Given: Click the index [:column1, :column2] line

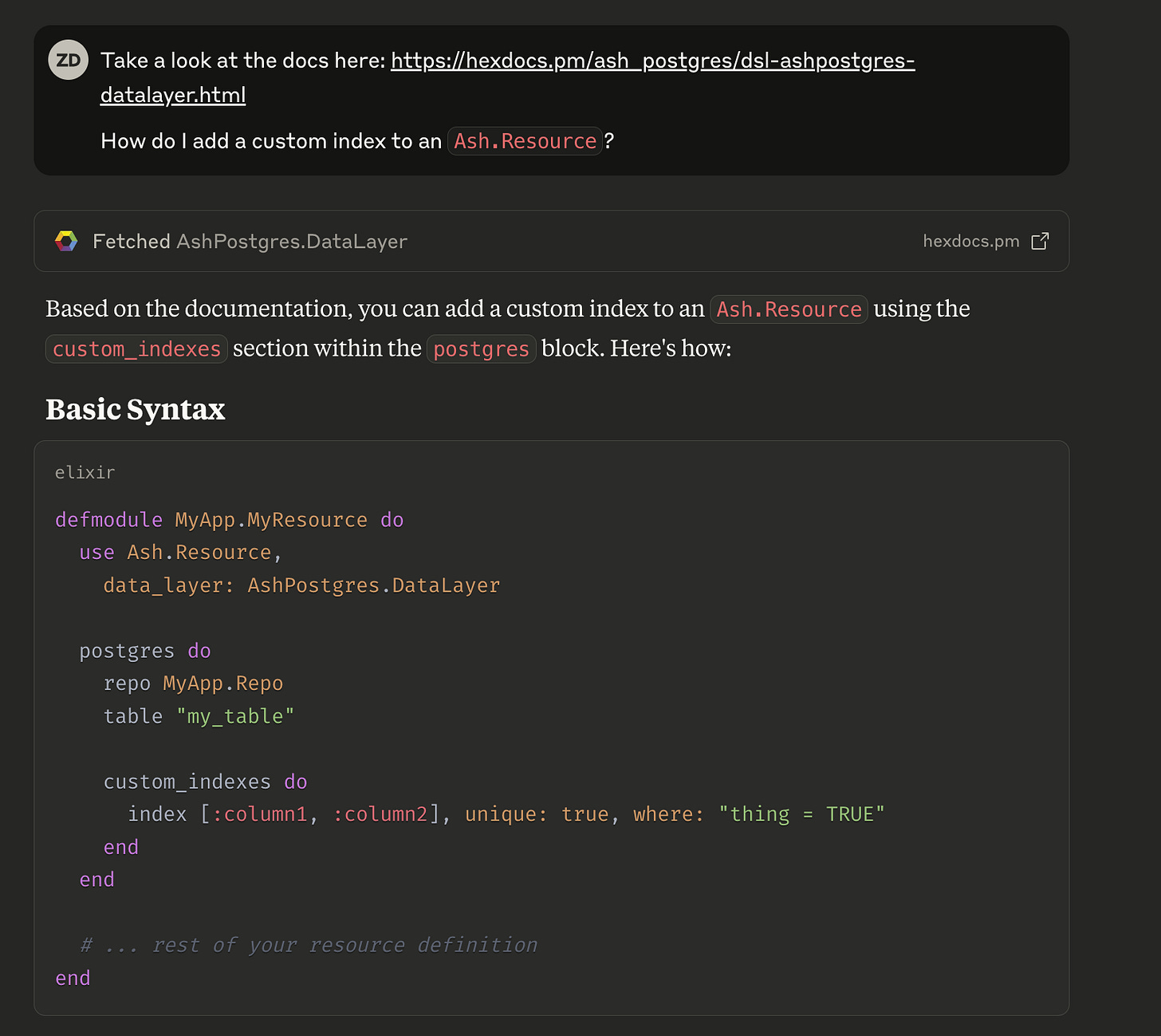Looking at the screenshot, I should [506, 814].
